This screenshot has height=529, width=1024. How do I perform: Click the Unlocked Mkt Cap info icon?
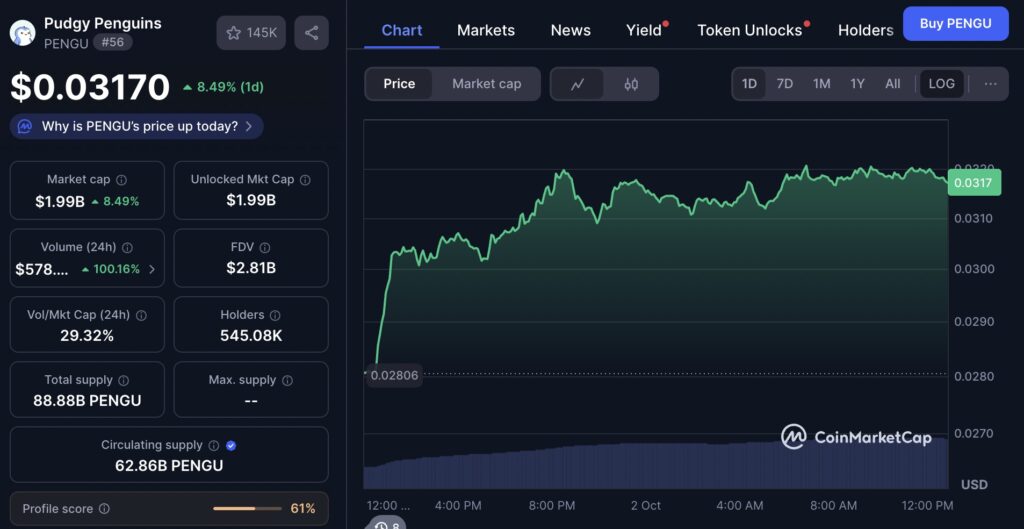click(x=305, y=180)
